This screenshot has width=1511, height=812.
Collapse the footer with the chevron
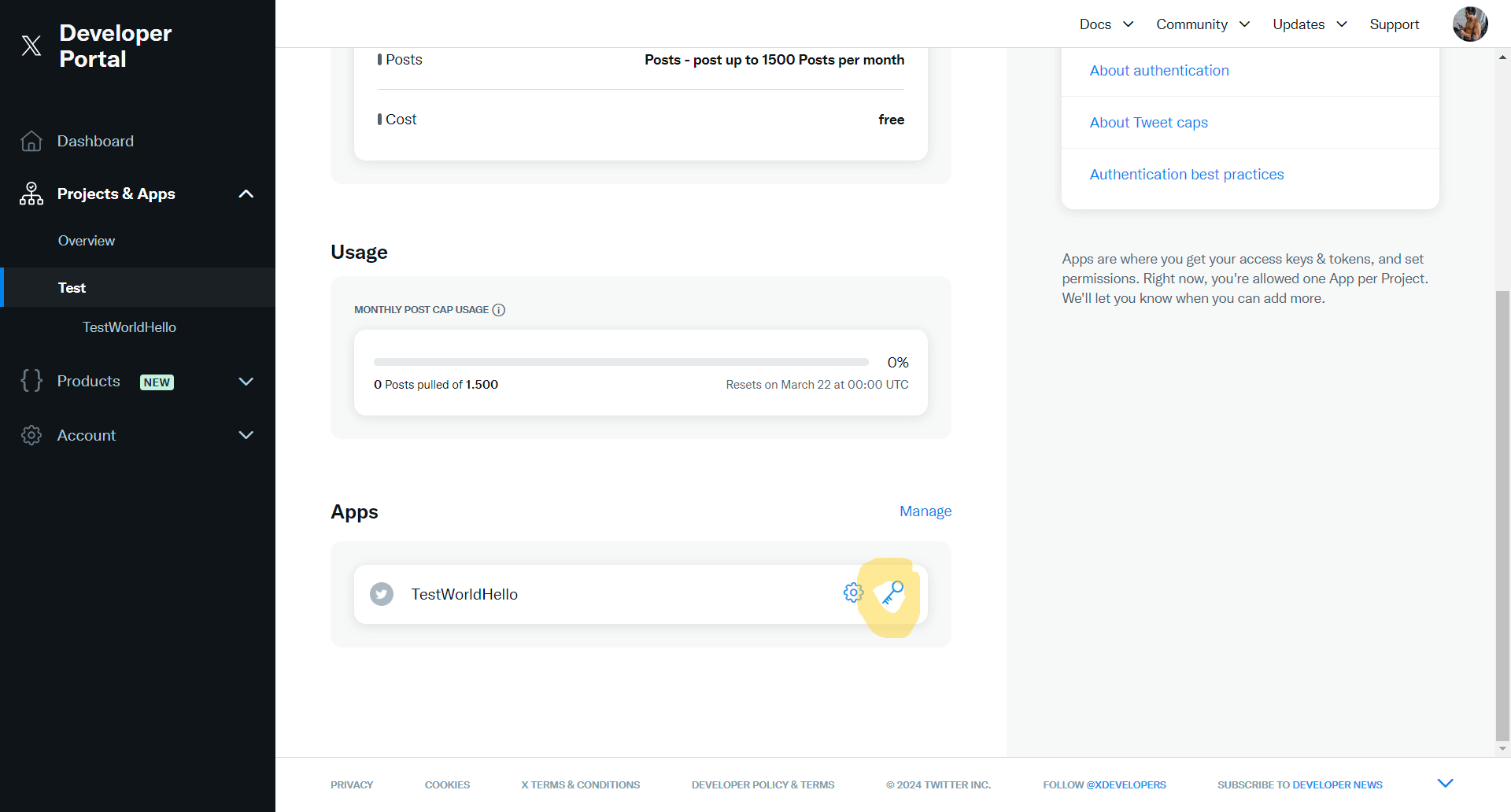click(1445, 784)
